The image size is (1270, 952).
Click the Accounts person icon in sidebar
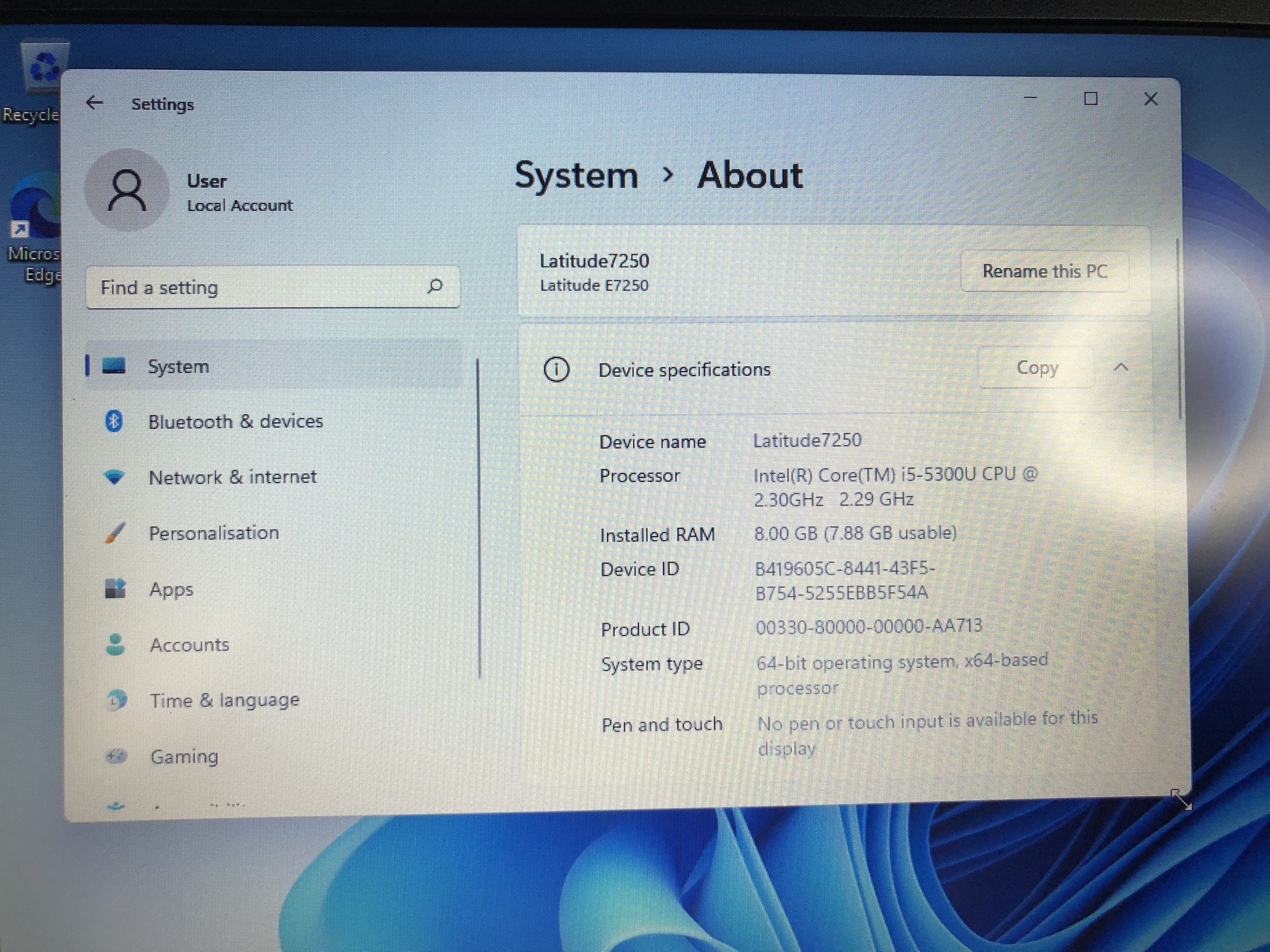tap(116, 645)
